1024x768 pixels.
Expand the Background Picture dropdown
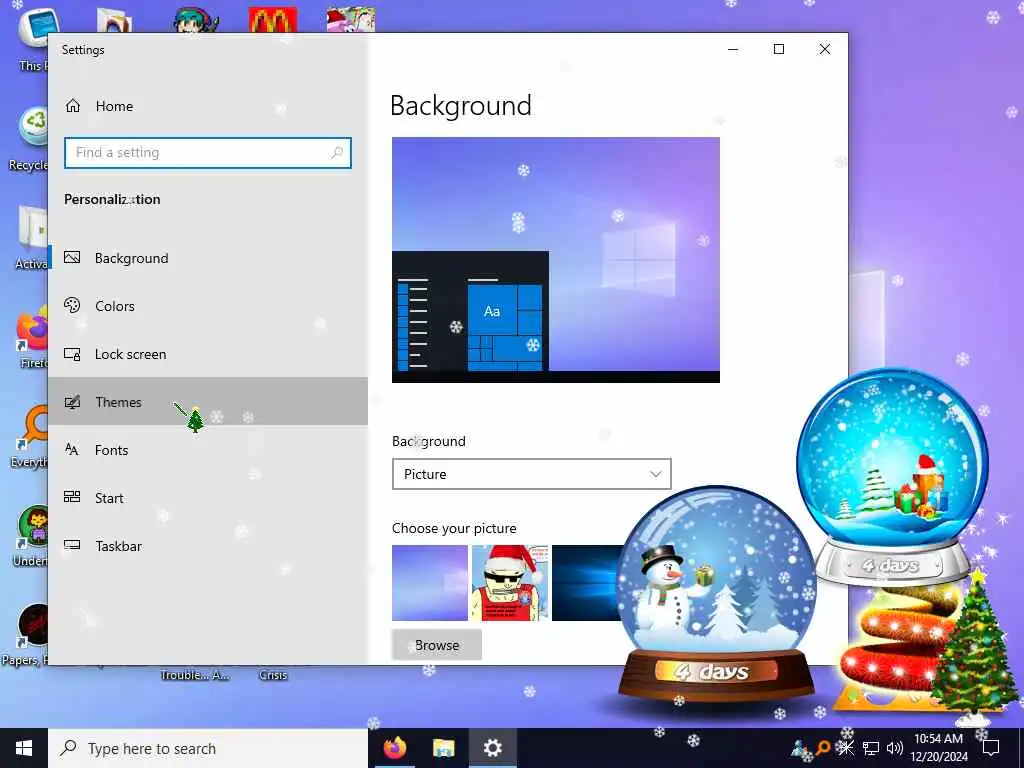(532, 474)
